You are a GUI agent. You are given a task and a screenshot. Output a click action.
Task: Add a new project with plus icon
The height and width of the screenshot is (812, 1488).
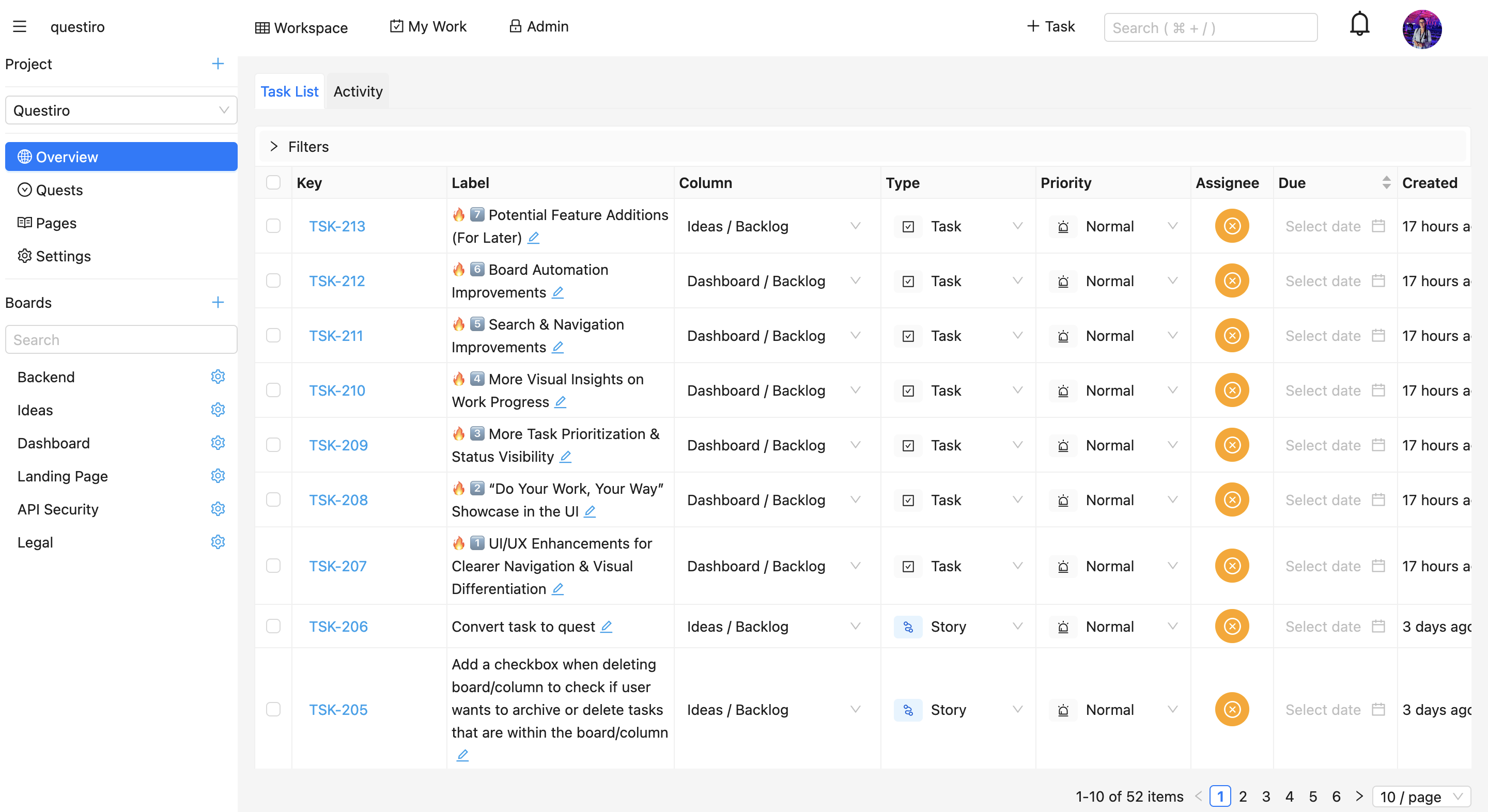pyautogui.click(x=218, y=64)
